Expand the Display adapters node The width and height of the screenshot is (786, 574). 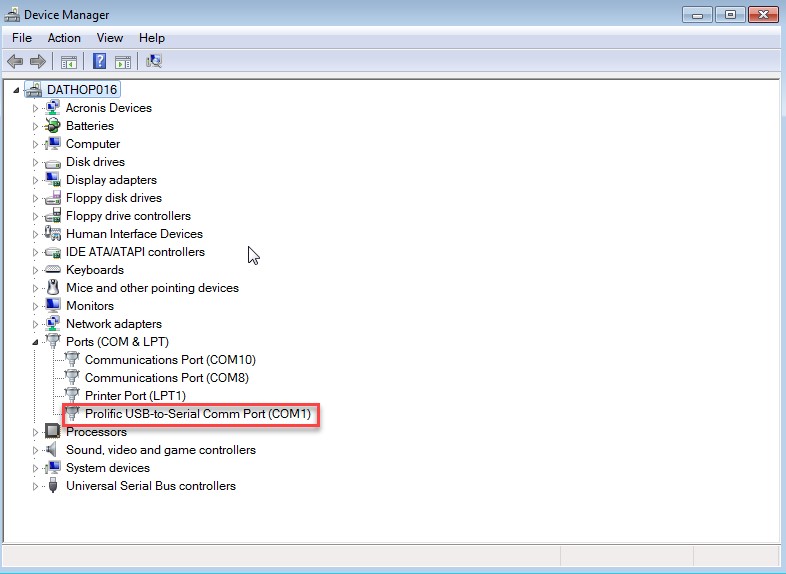pos(35,180)
